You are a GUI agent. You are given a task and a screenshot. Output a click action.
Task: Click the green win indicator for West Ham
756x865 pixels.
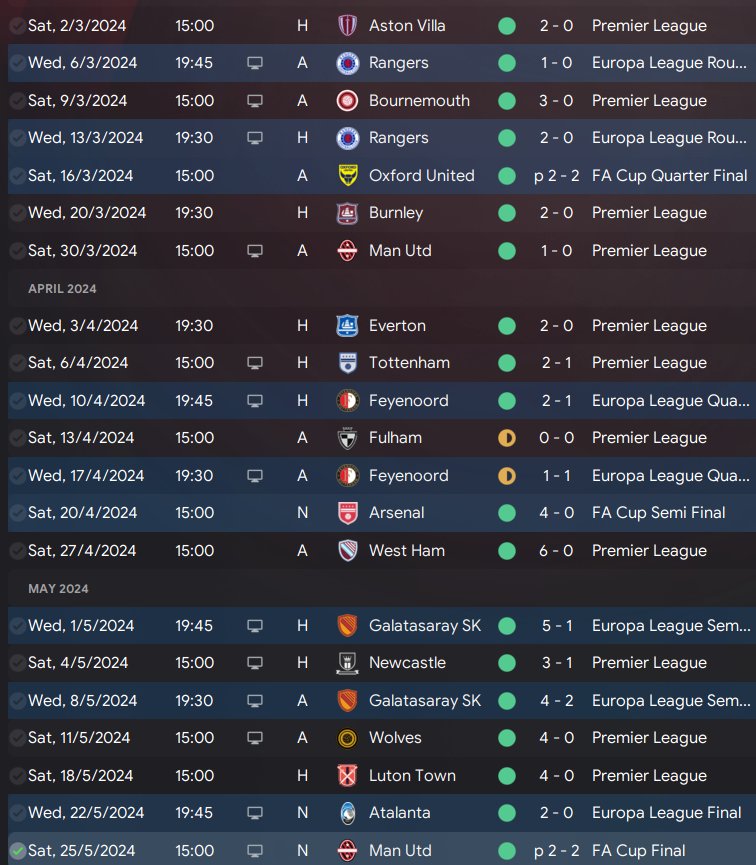(x=507, y=551)
